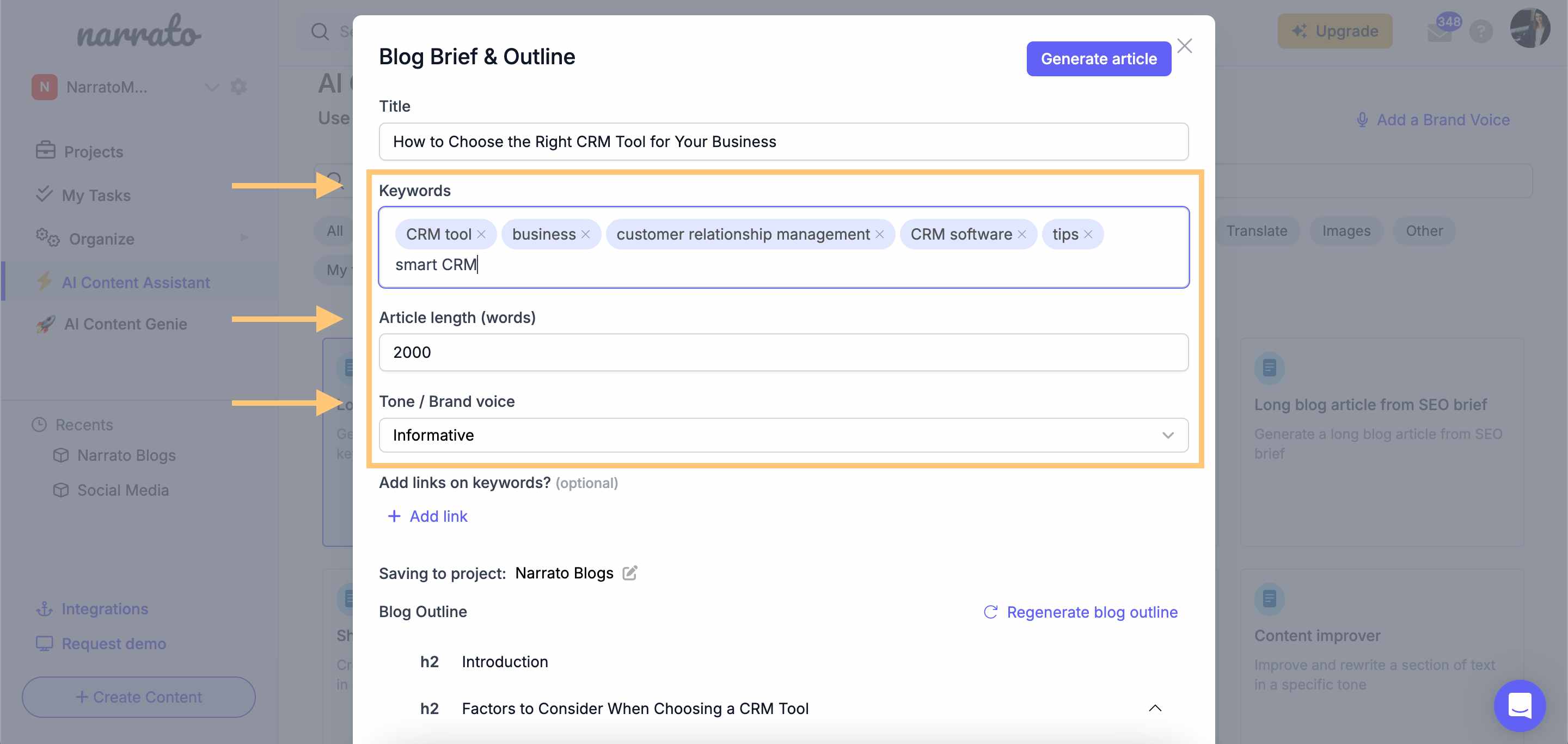Click the microphone icon for Brand Voice
This screenshot has height=744, width=1568.
[1362, 120]
